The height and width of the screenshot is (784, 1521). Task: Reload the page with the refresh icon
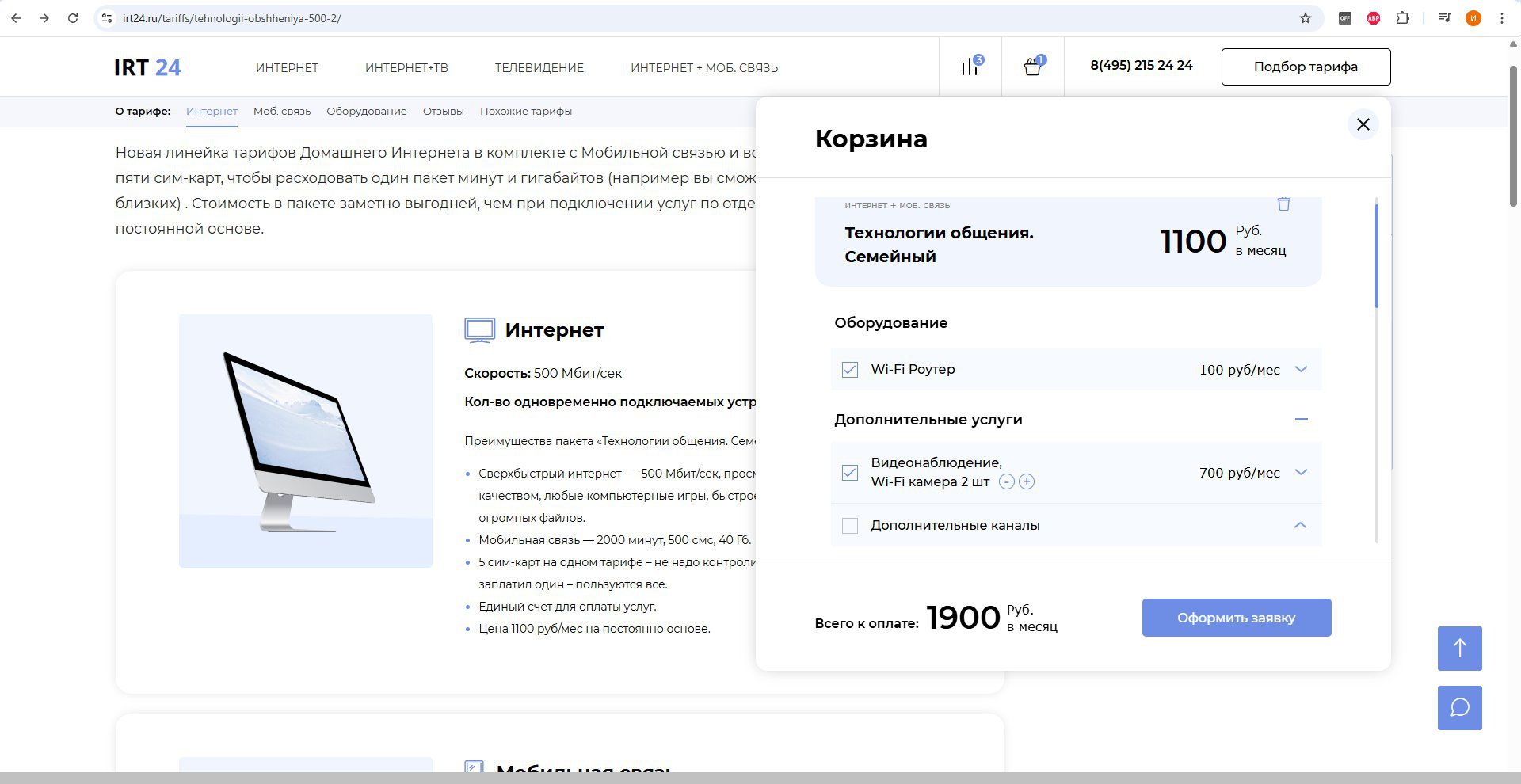[73, 18]
